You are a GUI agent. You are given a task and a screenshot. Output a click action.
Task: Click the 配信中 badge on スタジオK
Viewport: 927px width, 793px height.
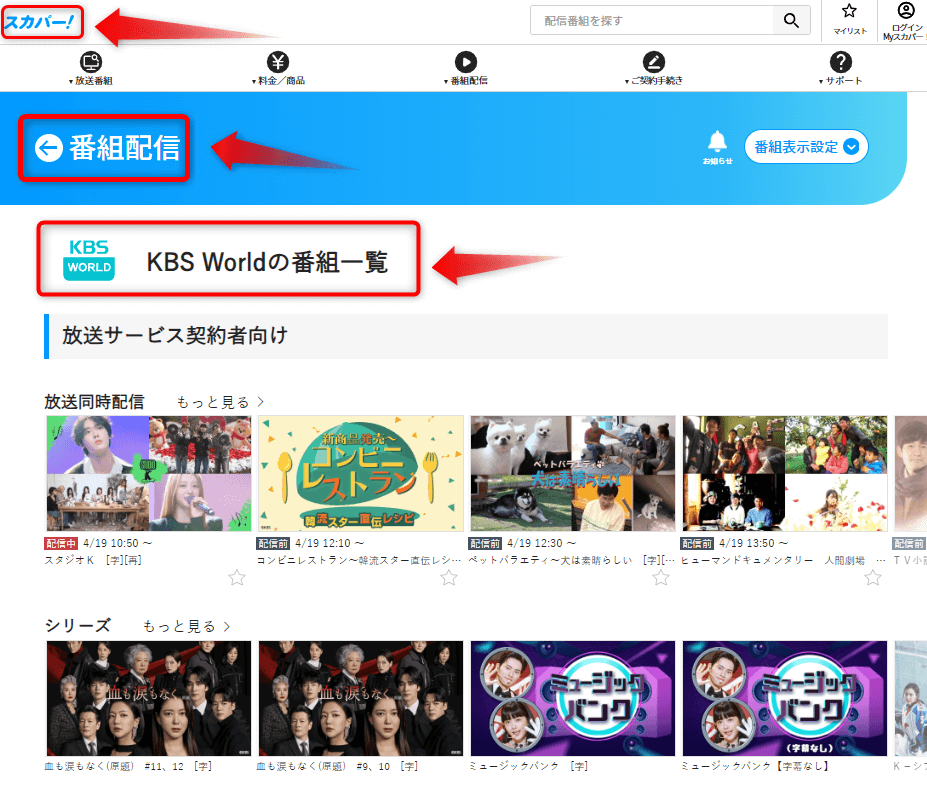point(61,543)
